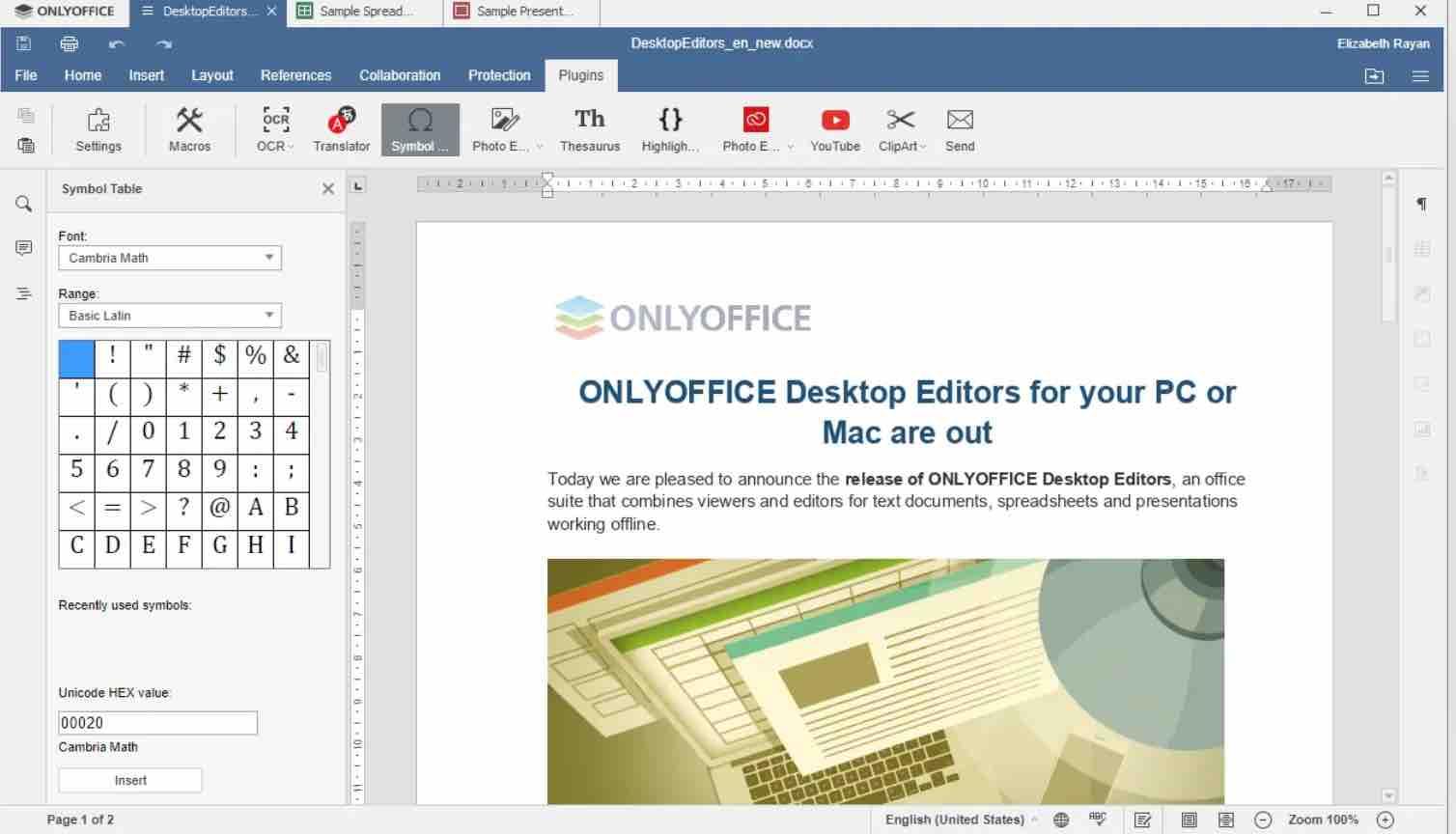The width and height of the screenshot is (1456, 834).
Task: Redo the last action
Action: [x=163, y=43]
